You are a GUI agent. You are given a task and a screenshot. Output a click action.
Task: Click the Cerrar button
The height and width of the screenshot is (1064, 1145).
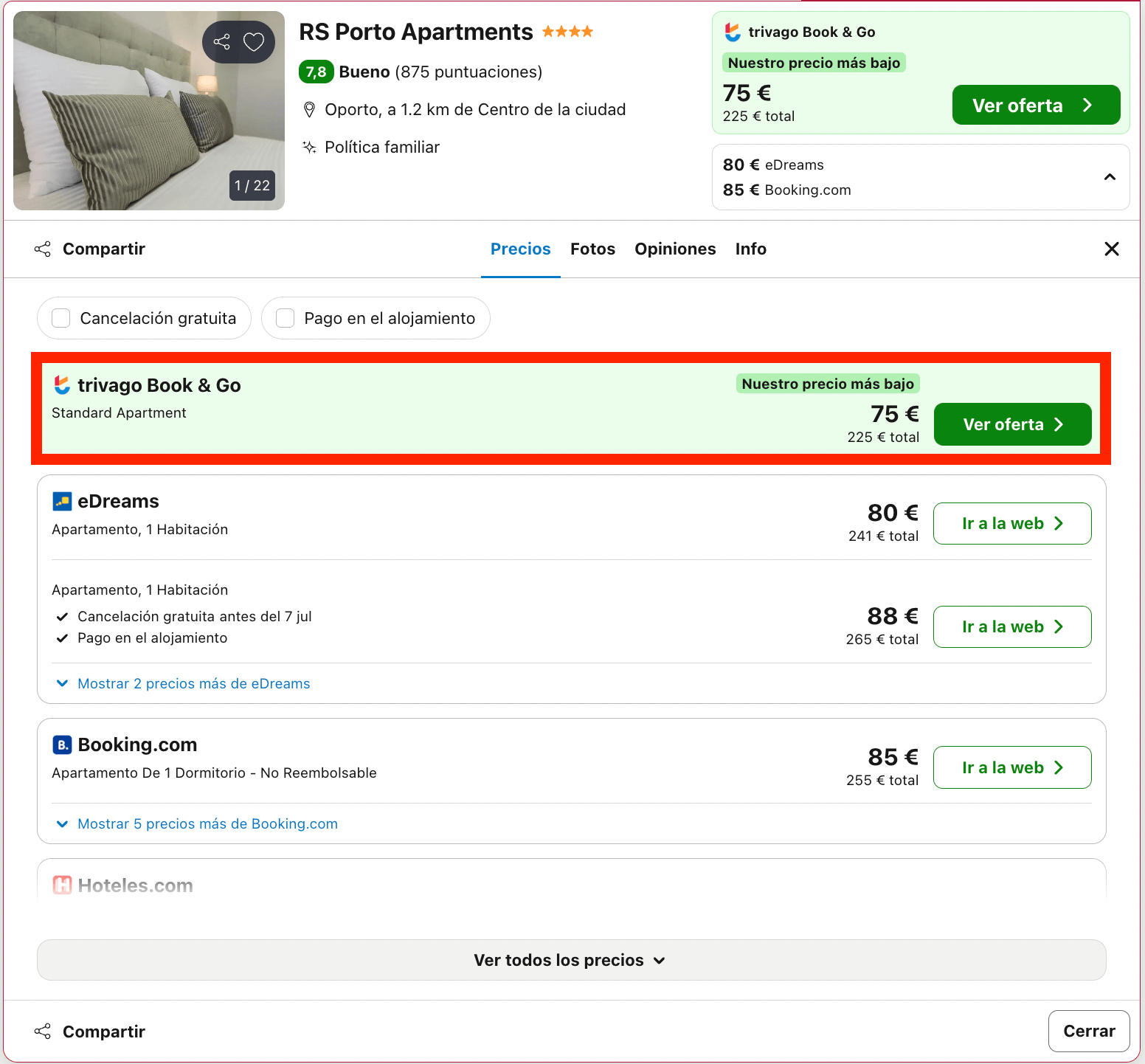coord(1089,1031)
